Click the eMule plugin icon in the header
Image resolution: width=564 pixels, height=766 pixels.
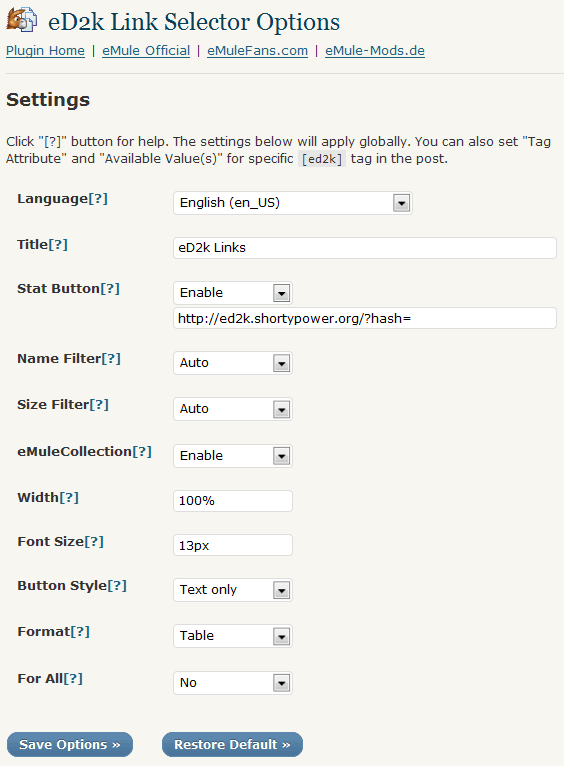coord(21,20)
